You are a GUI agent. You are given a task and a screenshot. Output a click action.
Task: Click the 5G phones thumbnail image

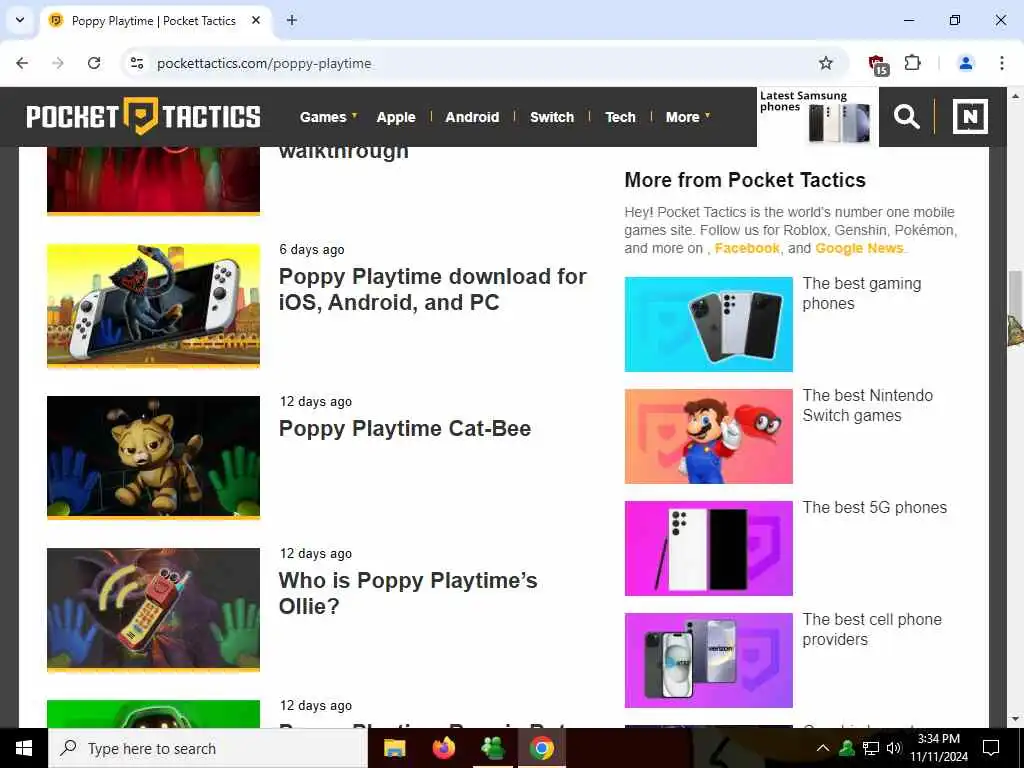pyautogui.click(x=709, y=549)
